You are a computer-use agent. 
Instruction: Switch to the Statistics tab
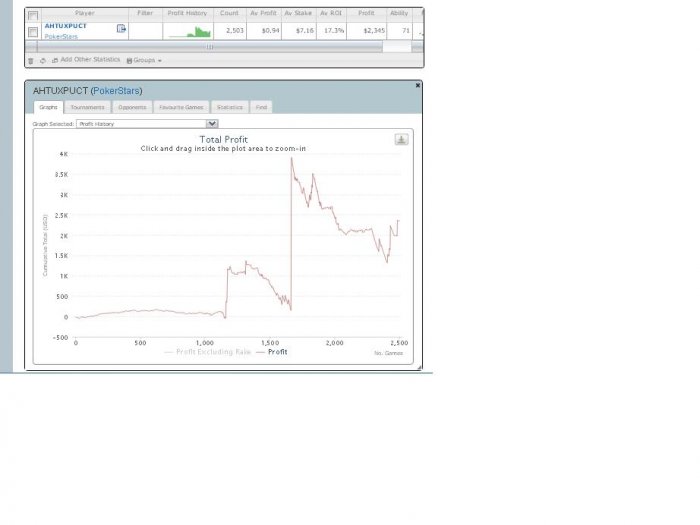(229, 107)
